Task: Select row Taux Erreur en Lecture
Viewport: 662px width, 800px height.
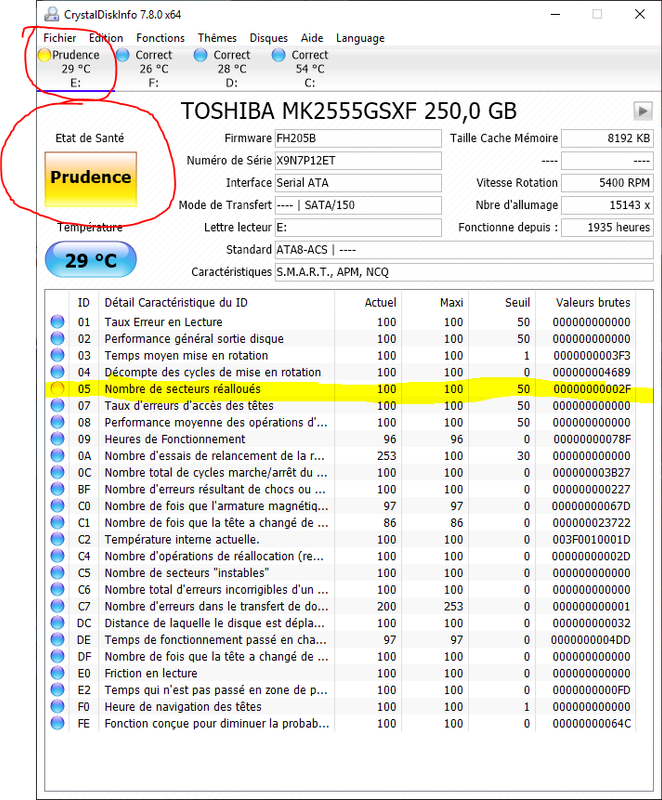Action: (x=341, y=322)
